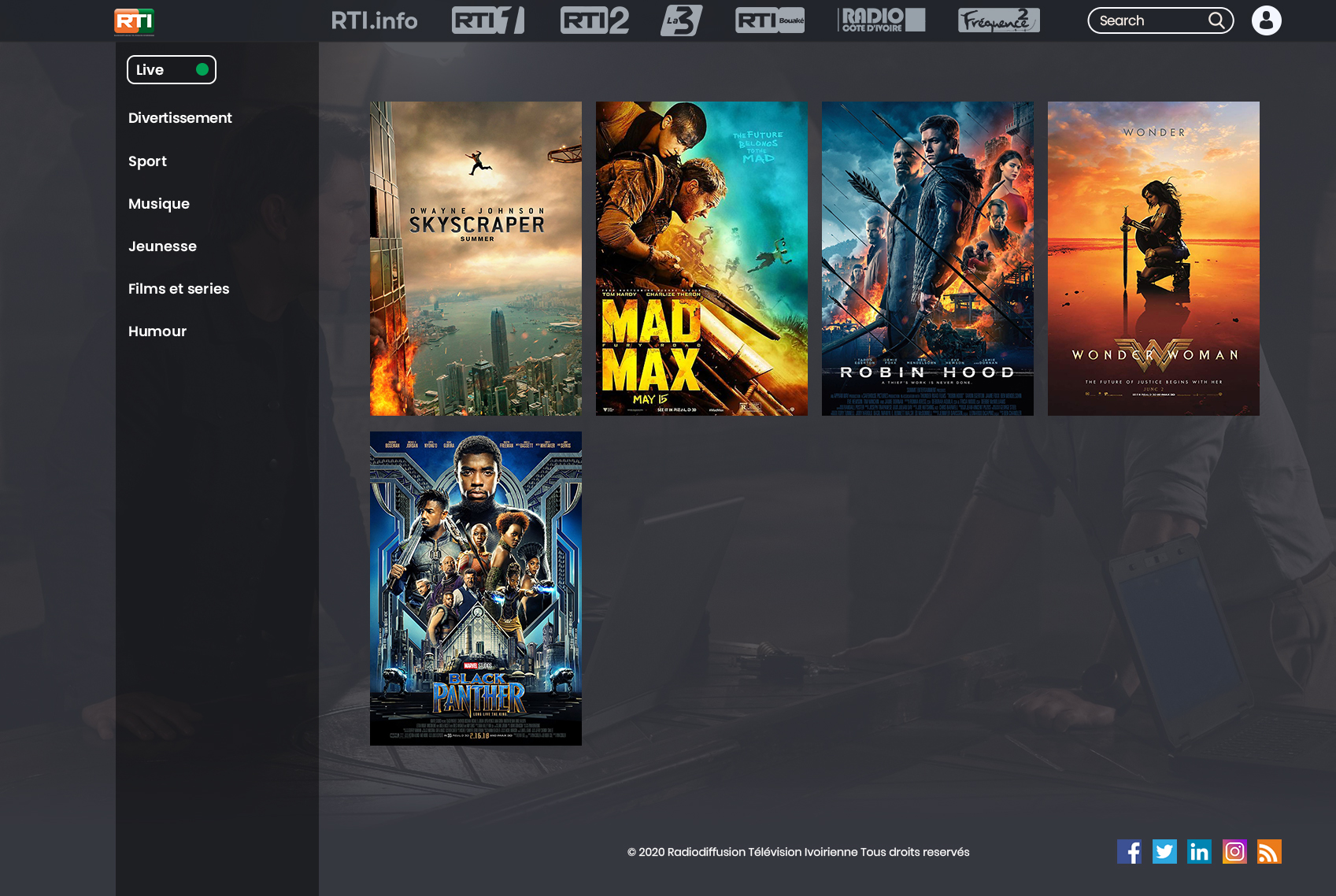
Task: Click the copyright text in footer
Action: (x=798, y=852)
